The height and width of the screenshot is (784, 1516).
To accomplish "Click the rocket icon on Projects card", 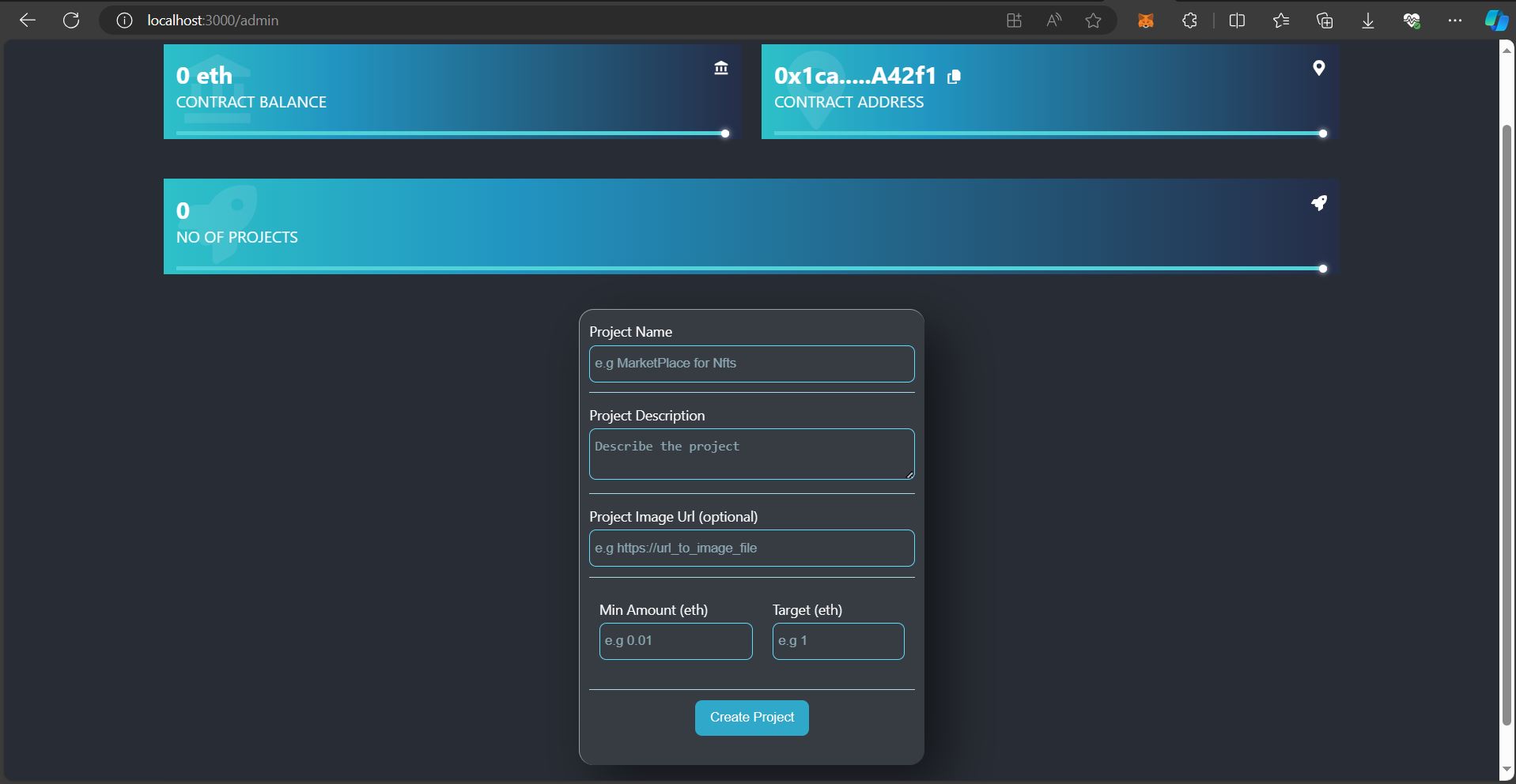I will click(x=1320, y=203).
